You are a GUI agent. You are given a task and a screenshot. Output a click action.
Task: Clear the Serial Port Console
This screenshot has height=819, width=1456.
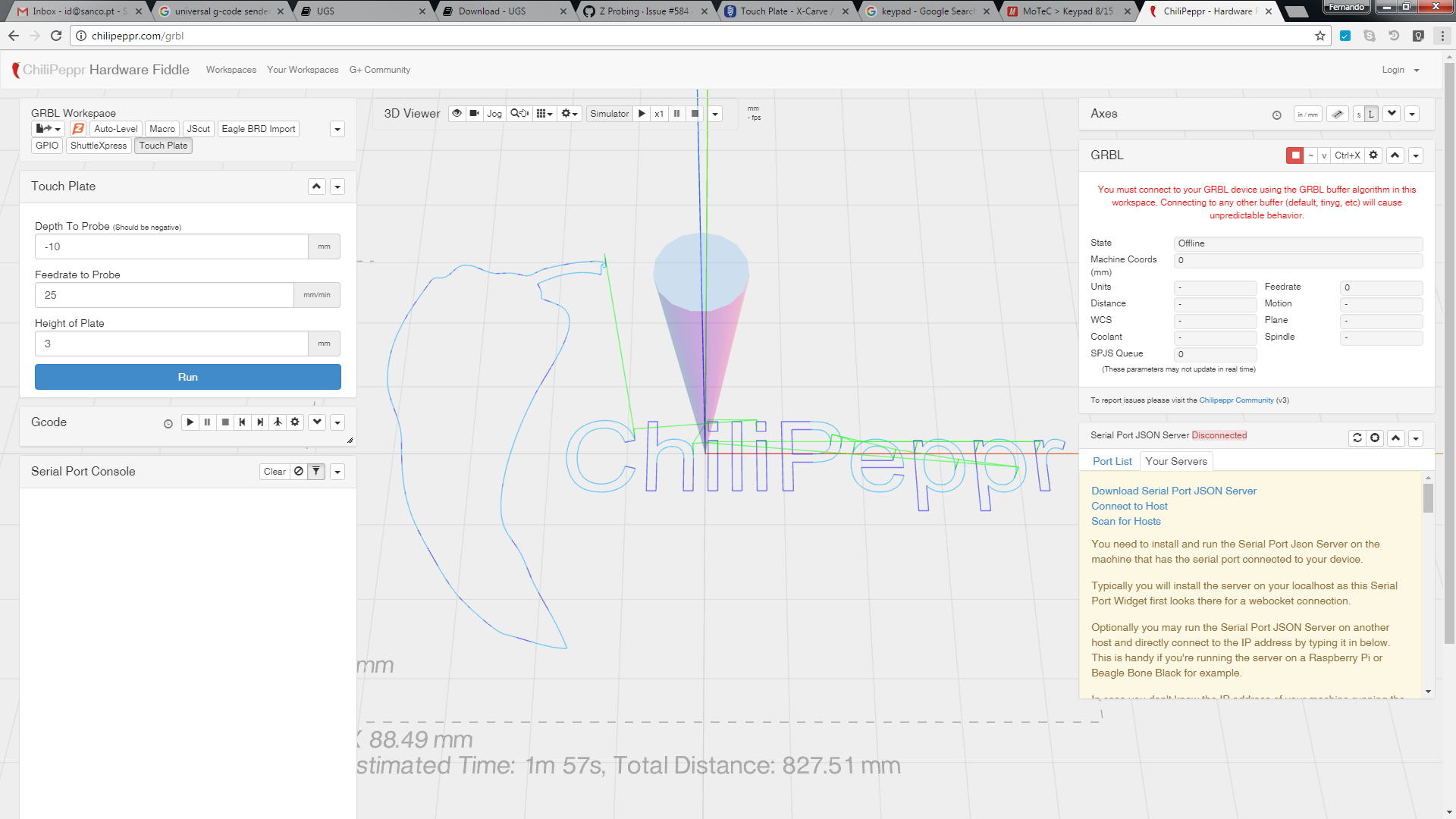click(275, 472)
